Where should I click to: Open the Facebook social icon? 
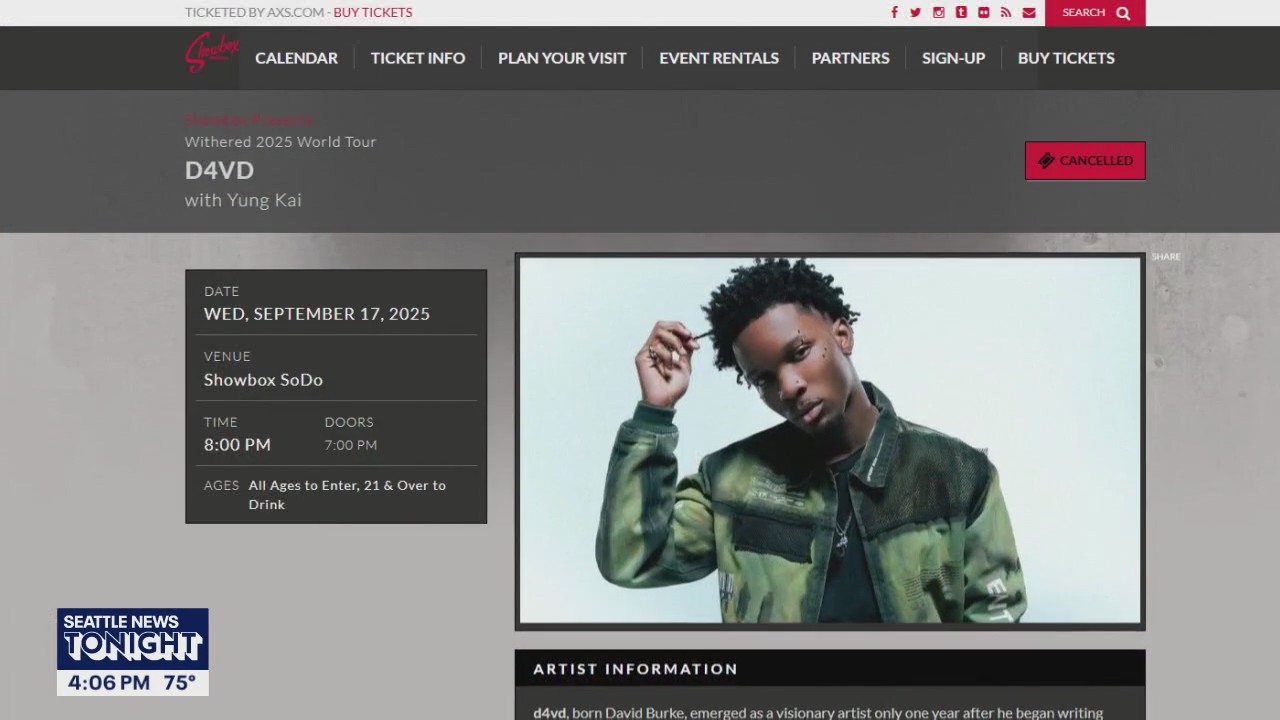[894, 13]
